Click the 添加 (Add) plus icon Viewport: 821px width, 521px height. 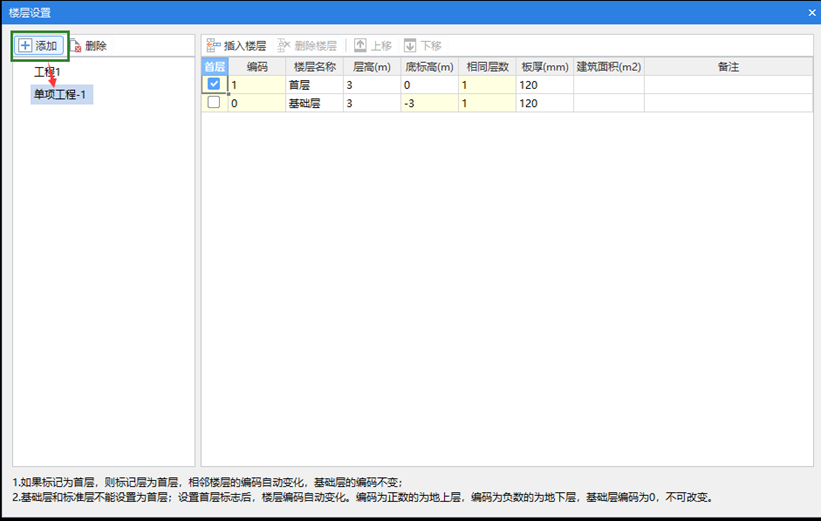click(25, 46)
